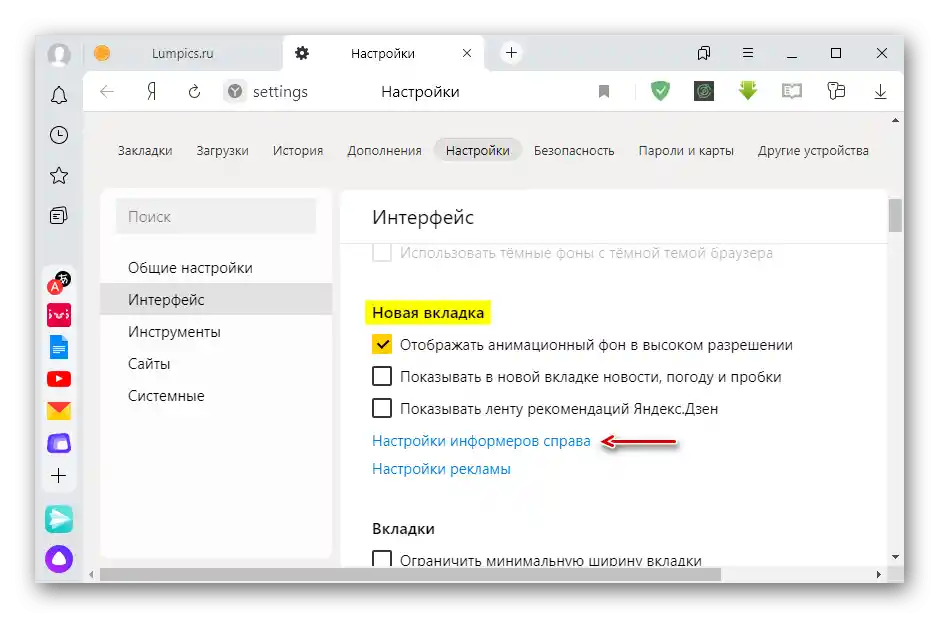Viewport: 939px width, 618px height.
Task: Enable Яндекс.Дзен recommendations feed
Action: (x=381, y=408)
